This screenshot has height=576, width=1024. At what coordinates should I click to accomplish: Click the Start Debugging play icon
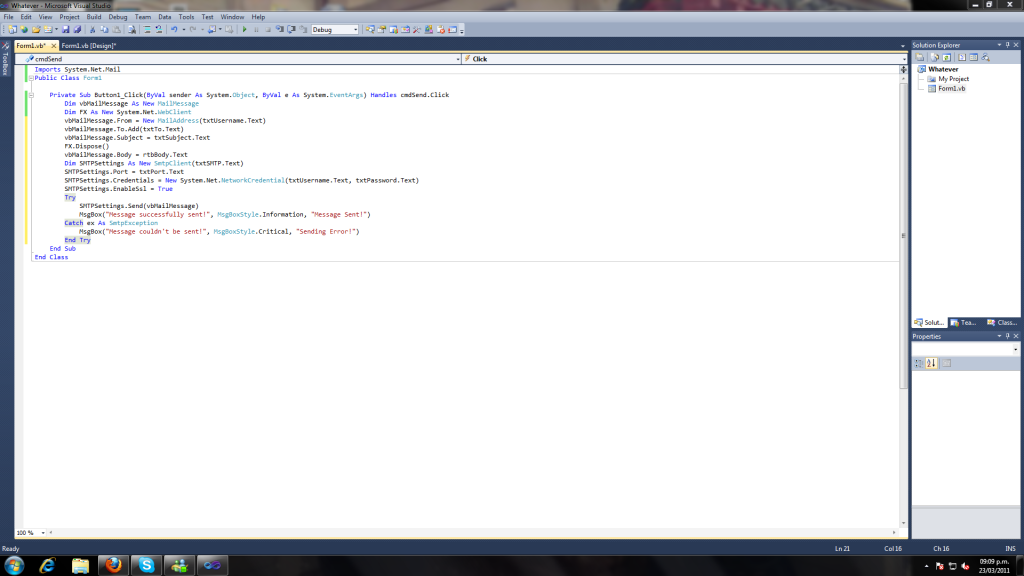coord(245,30)
